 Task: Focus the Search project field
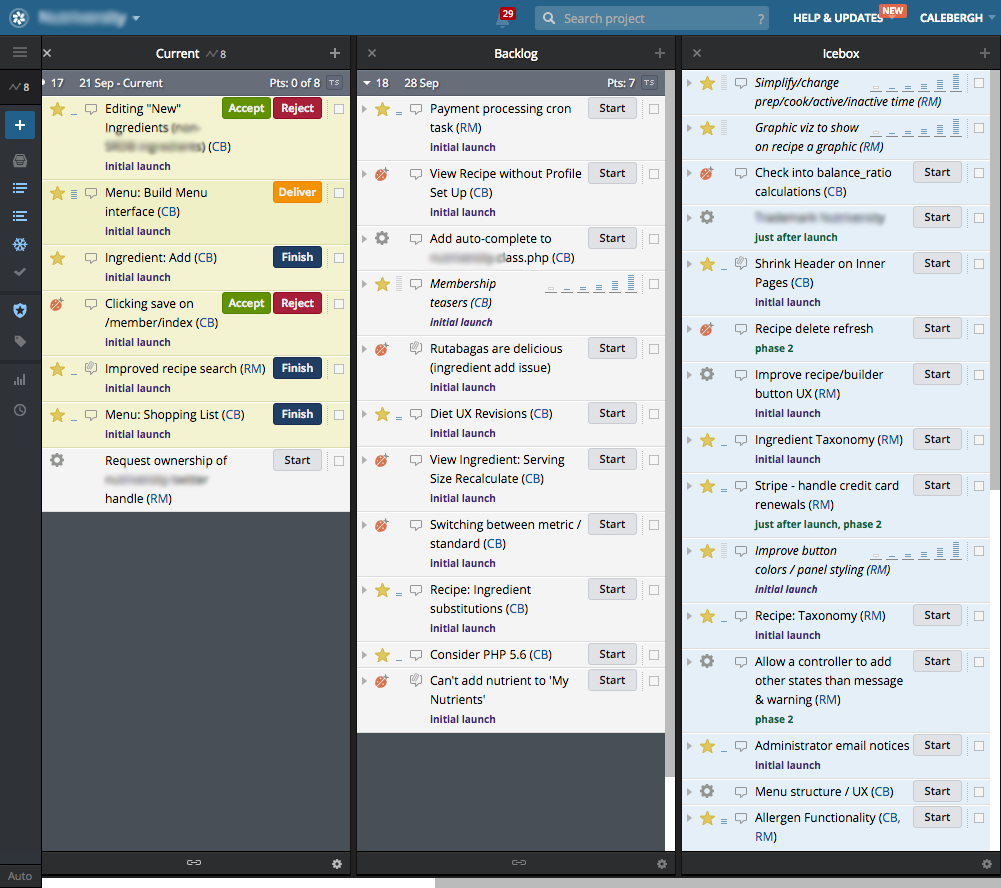(x=654, y=19)
